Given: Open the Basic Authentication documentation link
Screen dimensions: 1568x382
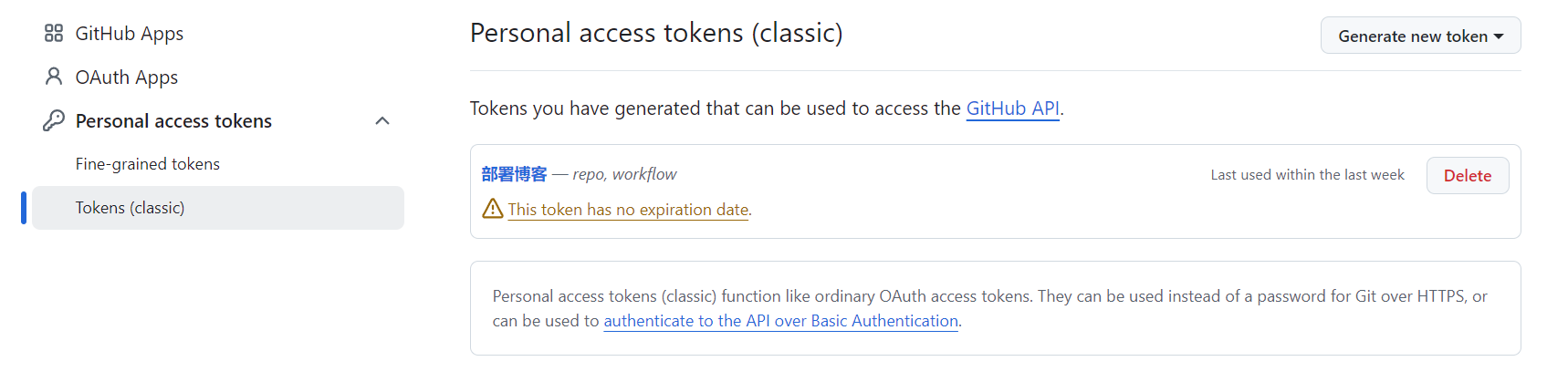Looking at the screenshot, I should click(780, 321).
